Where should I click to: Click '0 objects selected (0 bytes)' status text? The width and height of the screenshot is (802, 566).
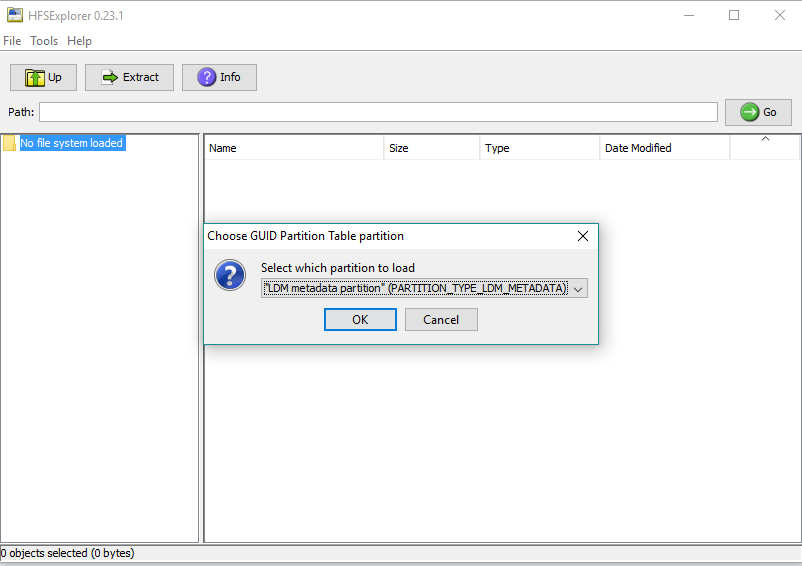point(68,553)
